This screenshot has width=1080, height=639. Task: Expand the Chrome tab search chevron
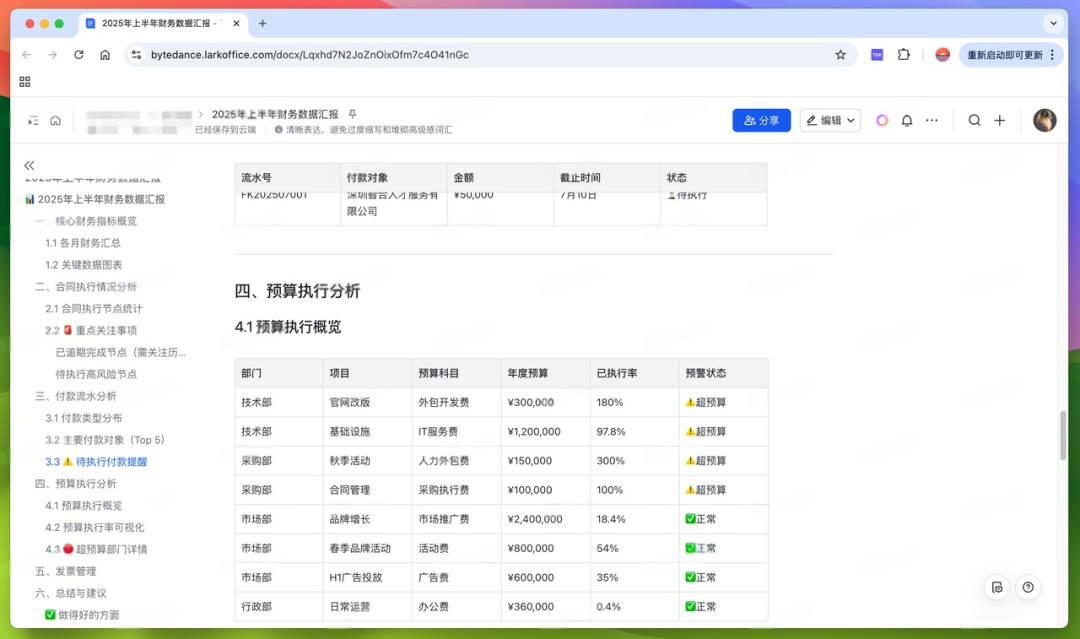[x=1054, y=23]
